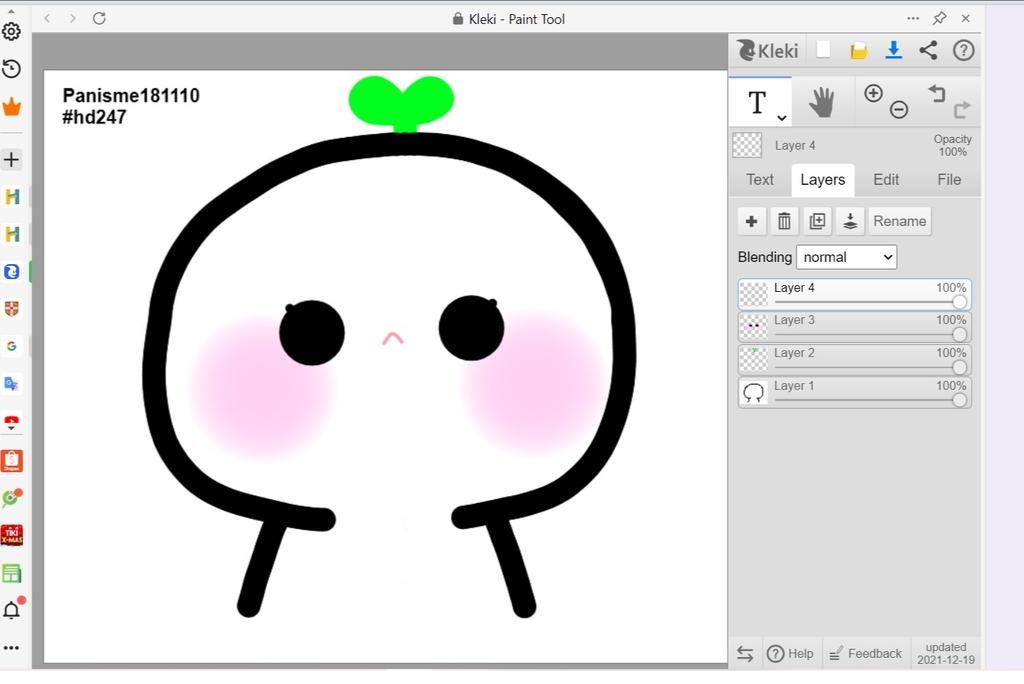Expand the tool chooser arrow beside Text tool
This screenshot has width=1024, height=684.
(782, 118)
